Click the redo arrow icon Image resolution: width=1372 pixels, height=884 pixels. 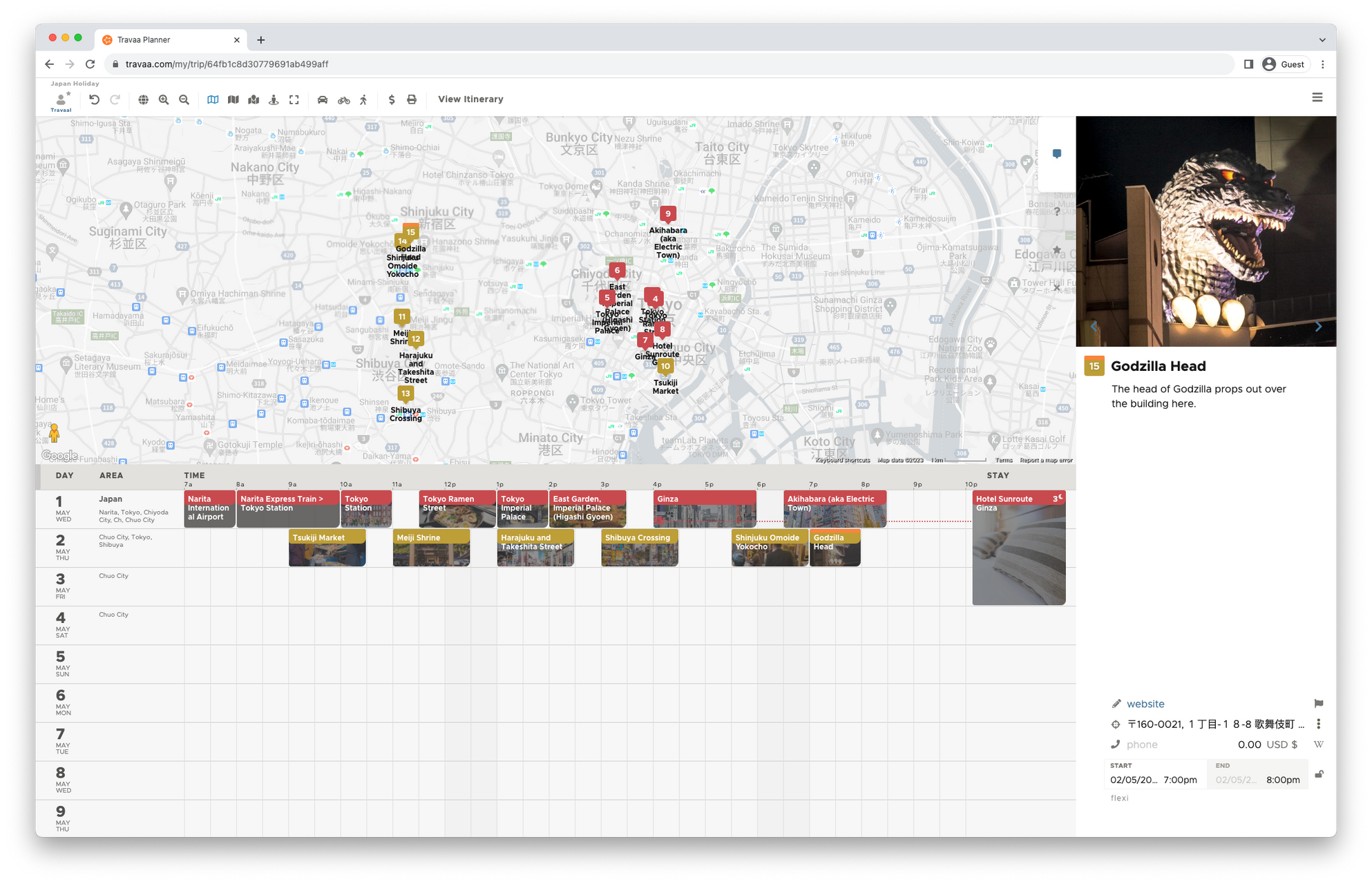115,99
